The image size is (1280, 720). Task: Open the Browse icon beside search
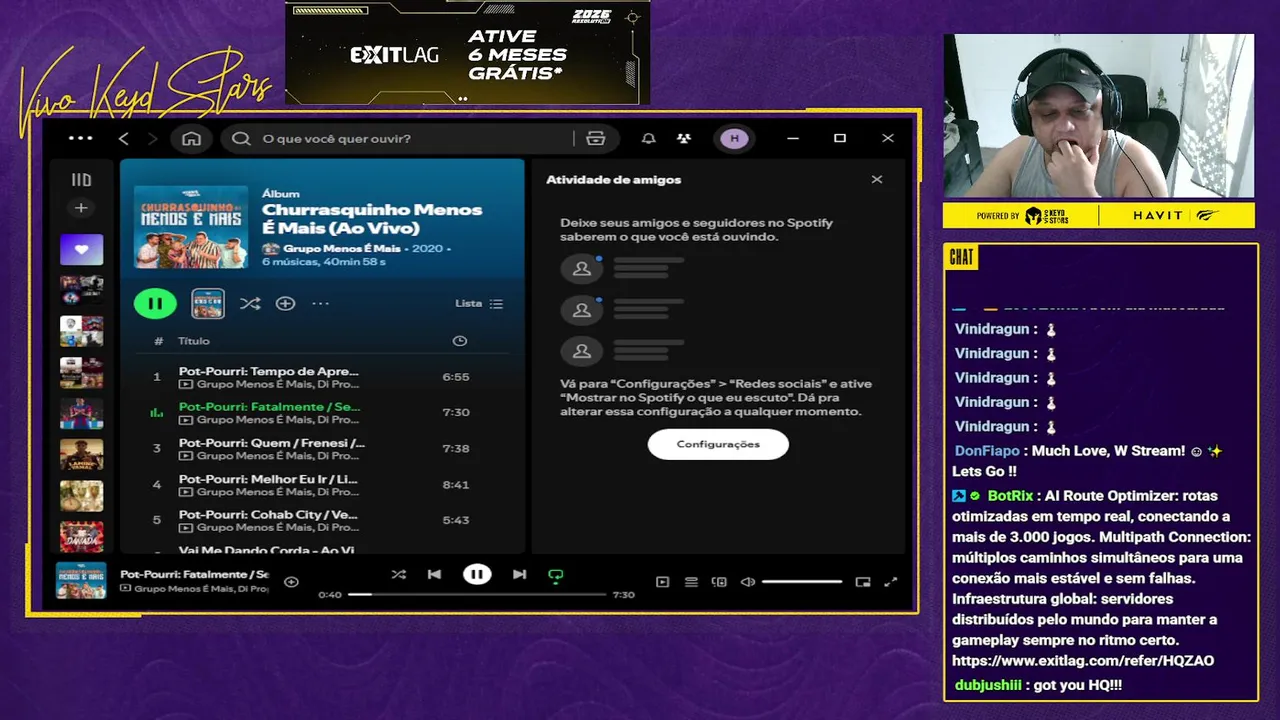(596, 138)
